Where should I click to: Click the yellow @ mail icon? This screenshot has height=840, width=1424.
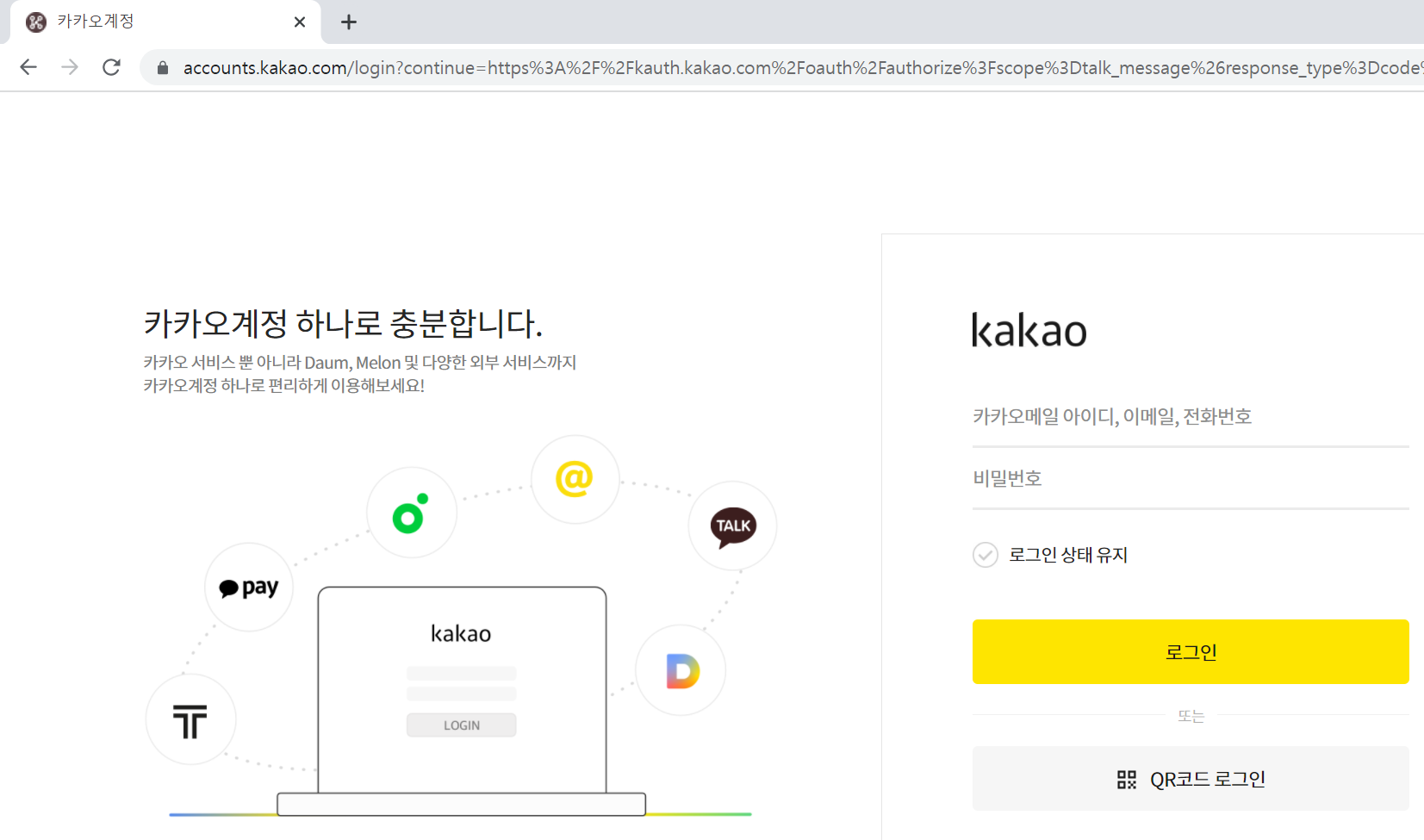[575, 479]
